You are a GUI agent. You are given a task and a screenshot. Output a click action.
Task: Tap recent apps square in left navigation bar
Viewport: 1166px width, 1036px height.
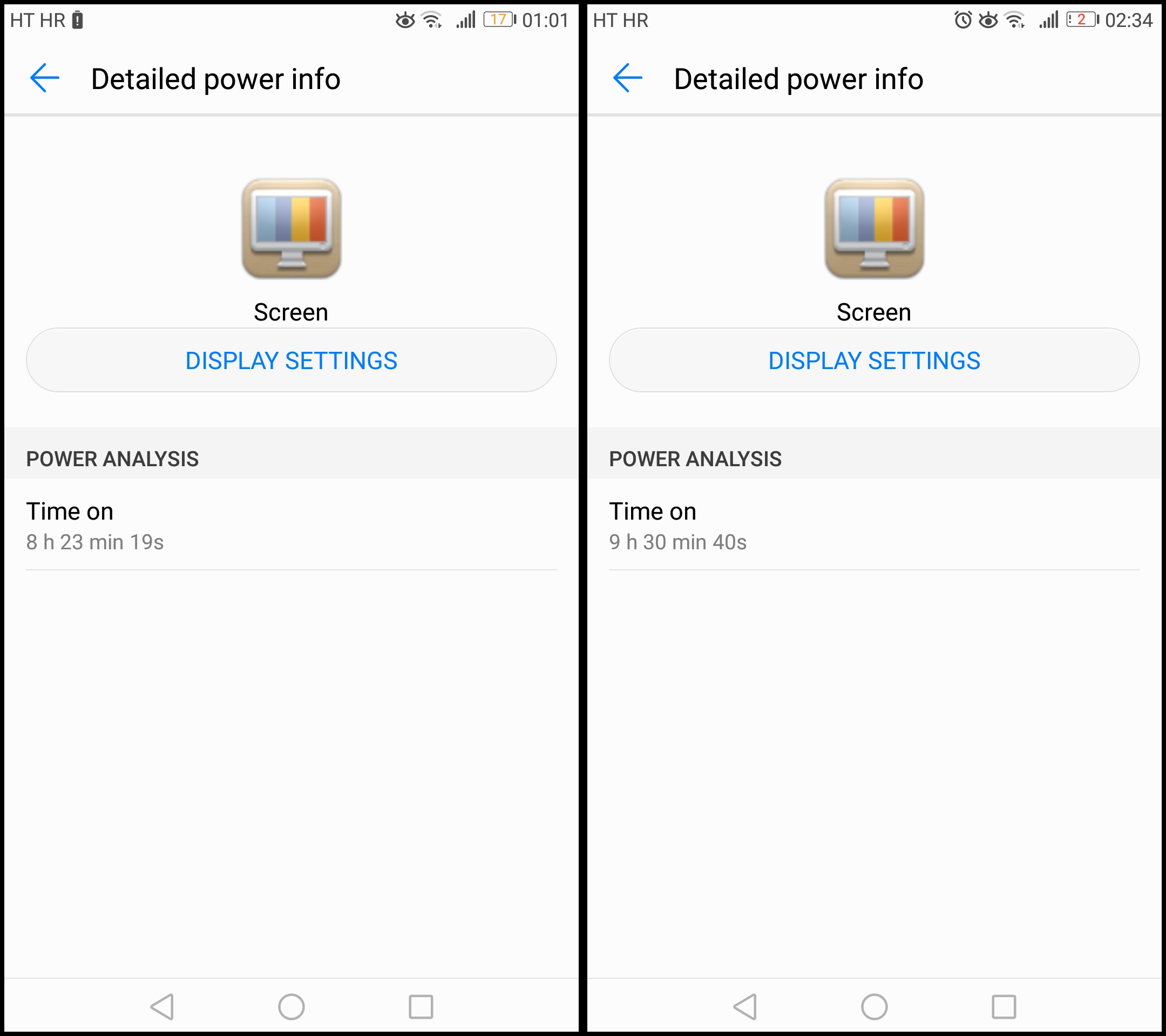point(421,1007)
